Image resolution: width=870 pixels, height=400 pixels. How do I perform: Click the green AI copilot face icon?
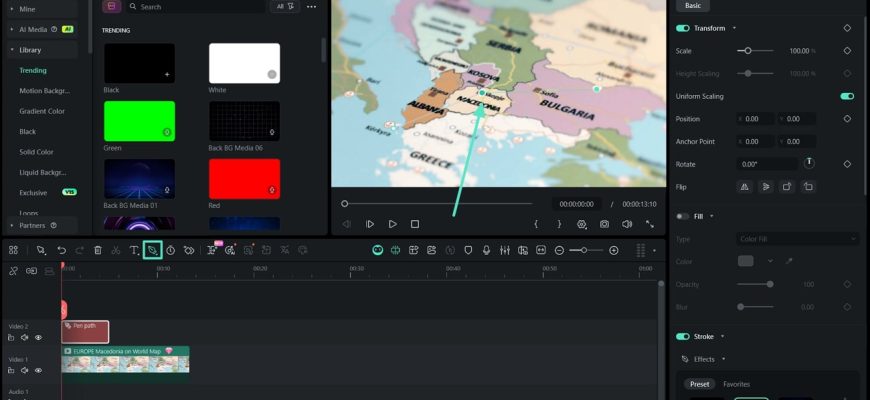coord(378,251)
